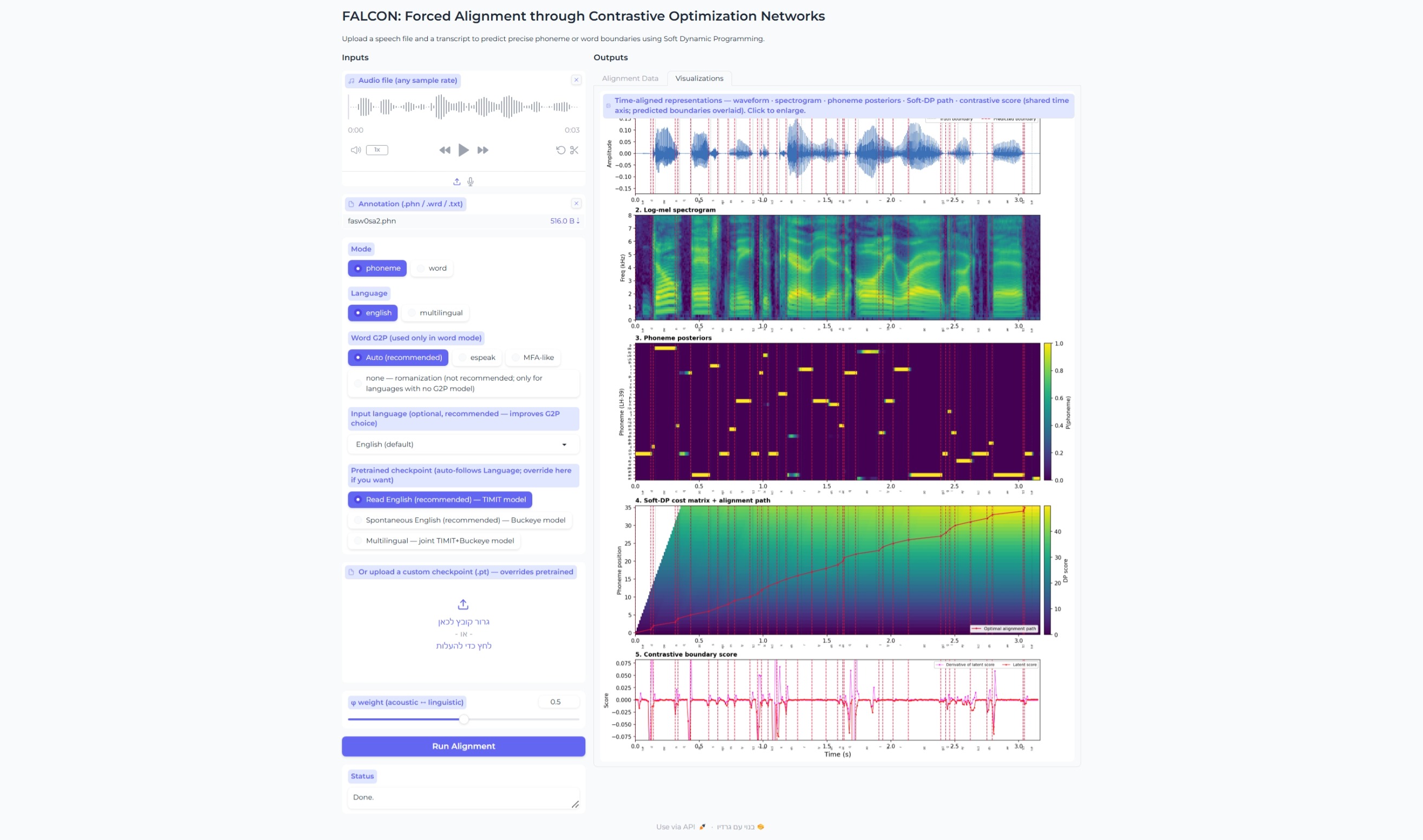
Task: Download fasw0sa2.phn via the size link
Action: tap(565, 221)
